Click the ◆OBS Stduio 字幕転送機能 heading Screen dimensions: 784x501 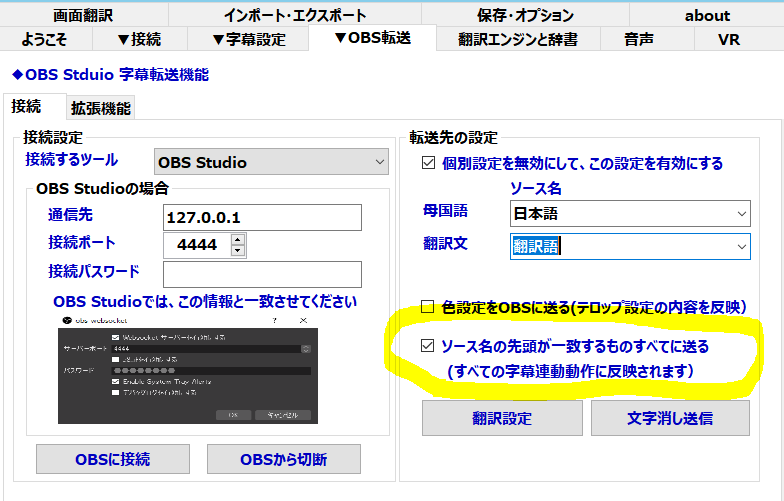point(110,75)
